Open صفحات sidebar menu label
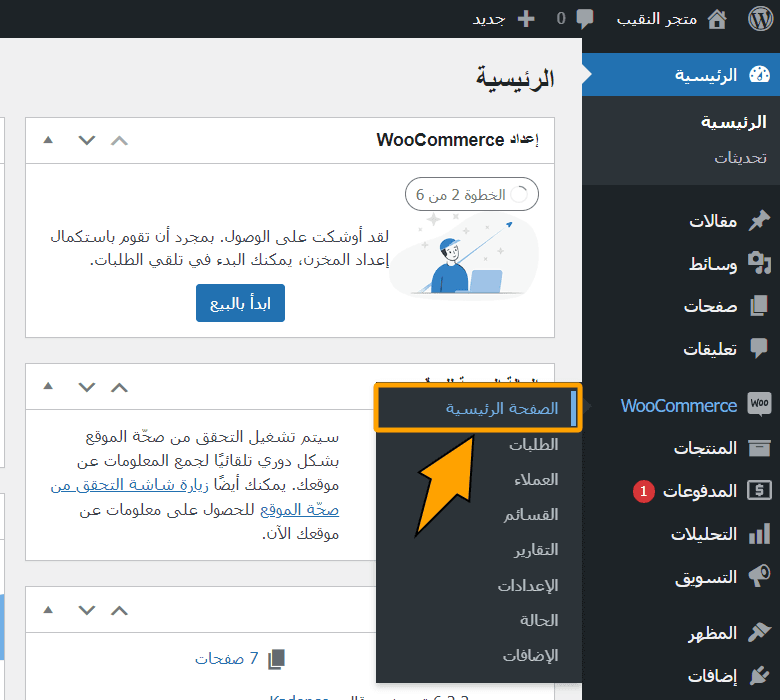The image size is (780, 700). coord(710,306)
